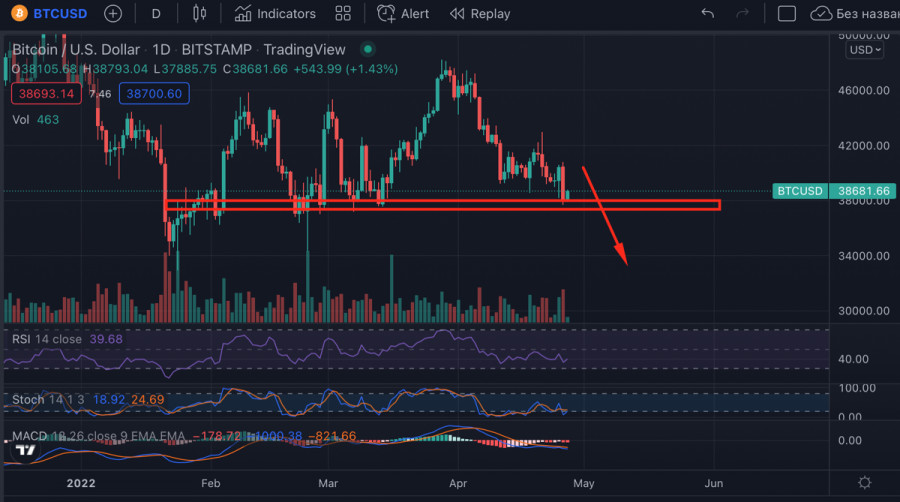Click the green market status dot
The width and height of the screenshot is (900, 502).
pyautogui.click(x=368, y=49)
